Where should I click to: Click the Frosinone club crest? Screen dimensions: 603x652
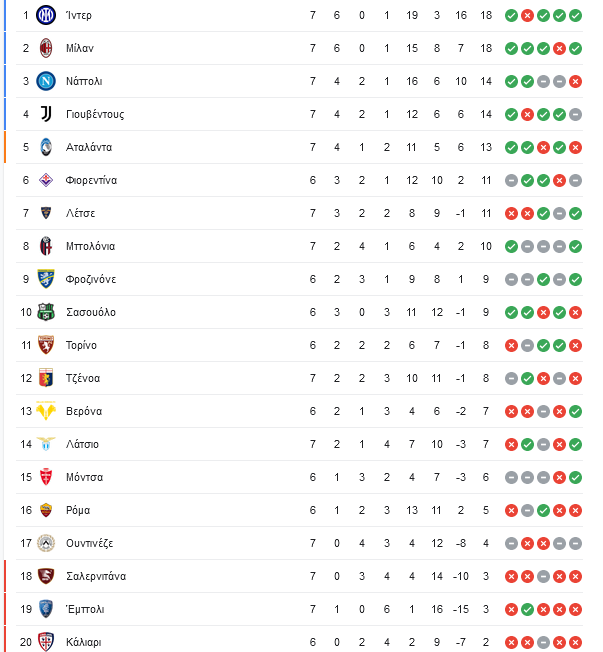click(x=46, y=279)
